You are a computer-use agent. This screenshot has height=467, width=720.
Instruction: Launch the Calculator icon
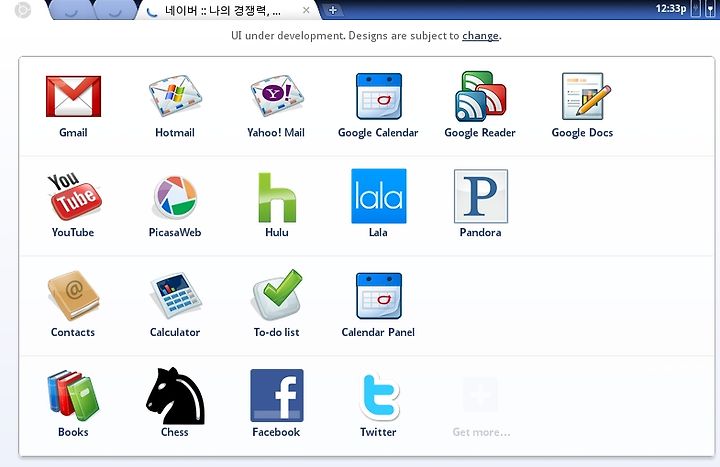click(x=175, y=295)
